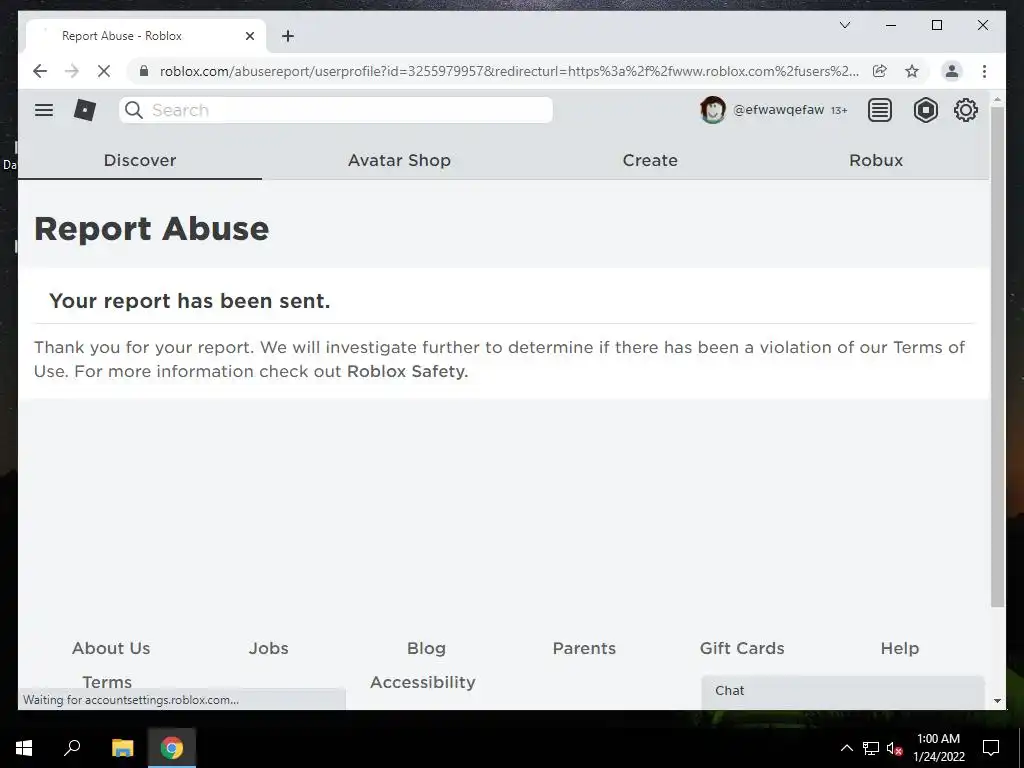Click the Chrome taskbar icon
The width and height of the screenshot is (1024, 768).
pos(172,747)
